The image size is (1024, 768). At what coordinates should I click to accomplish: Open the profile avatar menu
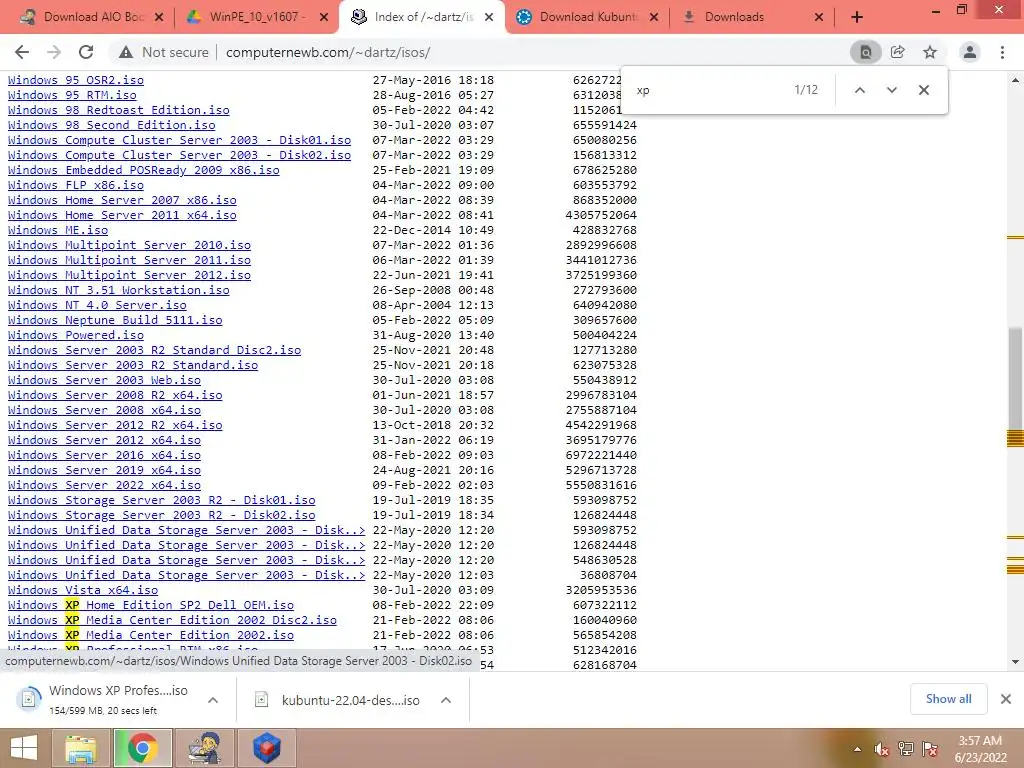(x=970, y=52)
